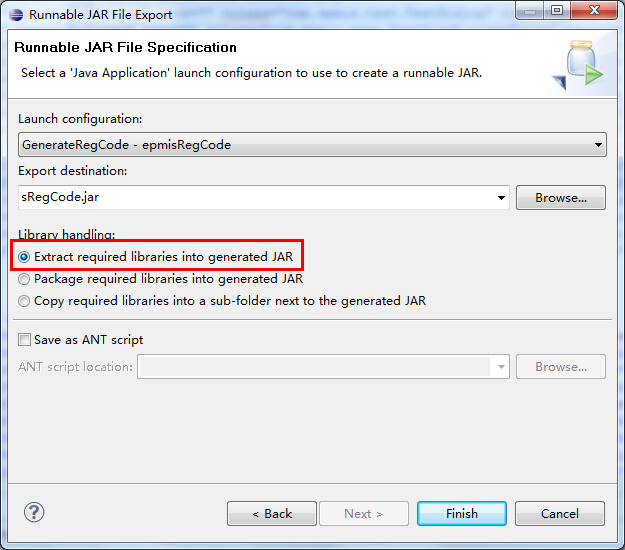Select Package required libraries into generated JAR

[x=24, y=279]
